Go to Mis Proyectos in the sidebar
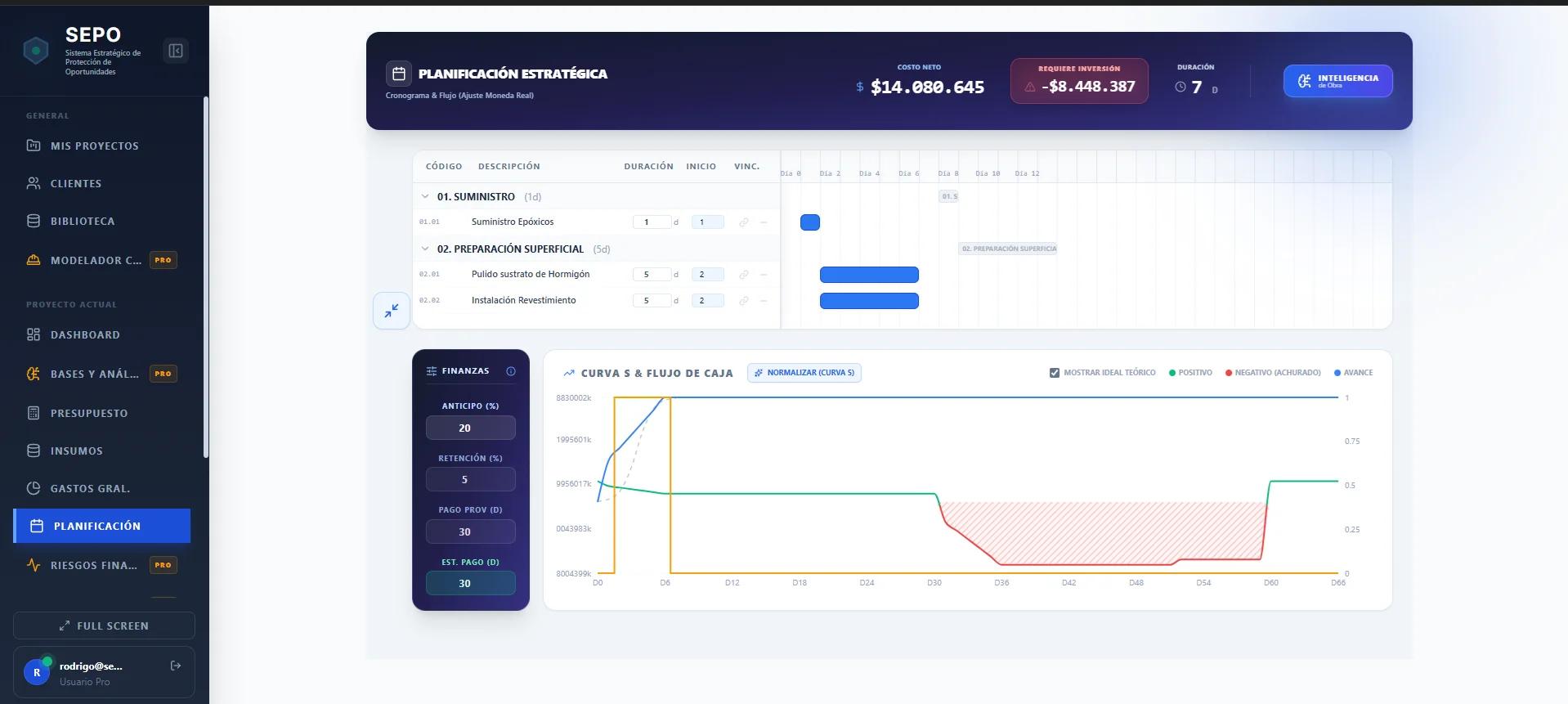The image size is (1568, 704). (94, 146)
